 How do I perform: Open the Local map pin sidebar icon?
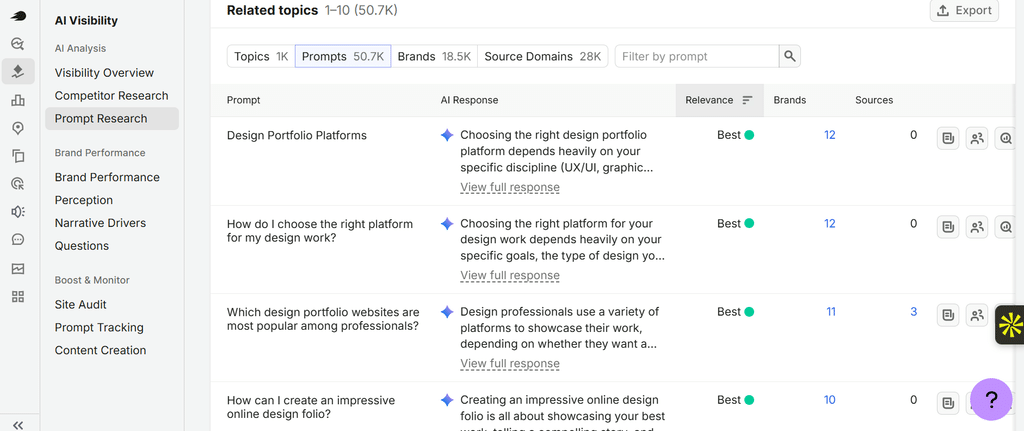(18, 128)
